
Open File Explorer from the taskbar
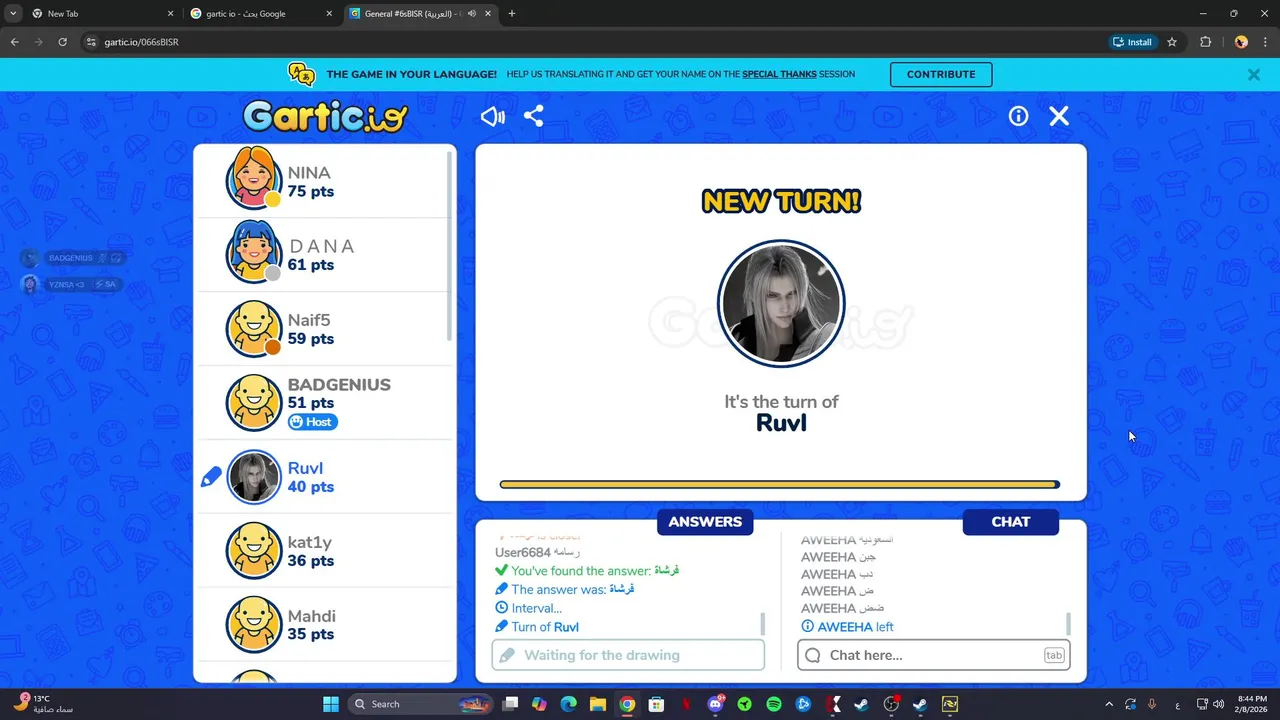tap(597, 704)
